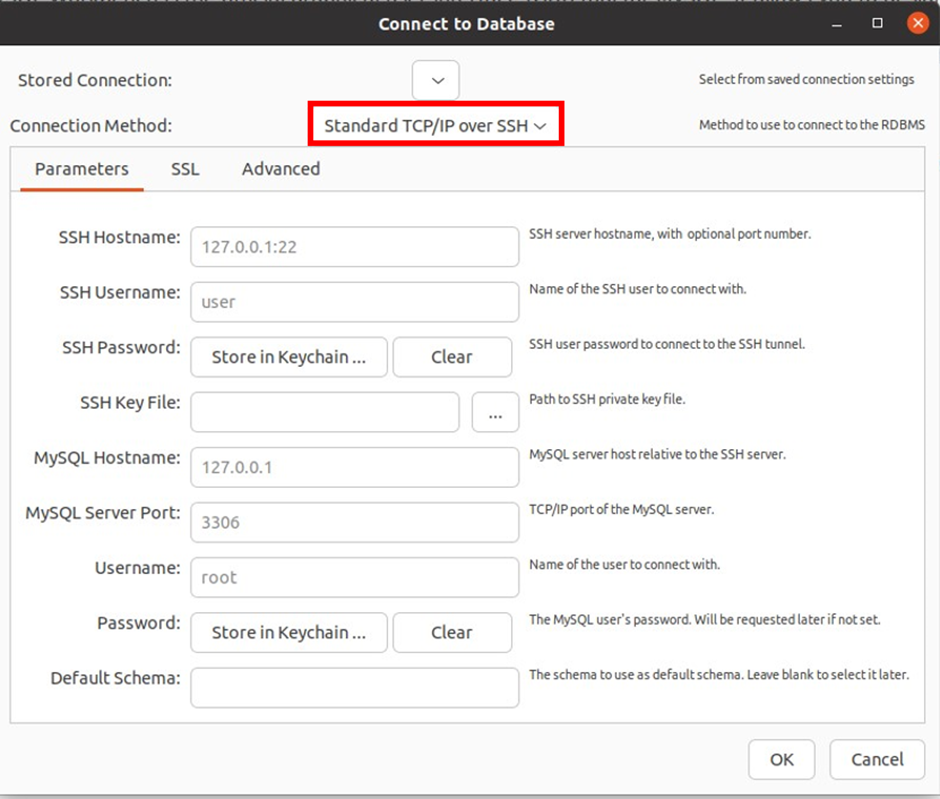Click the SSH Hostname field
The image size is (940, 799).
(354, 246)
